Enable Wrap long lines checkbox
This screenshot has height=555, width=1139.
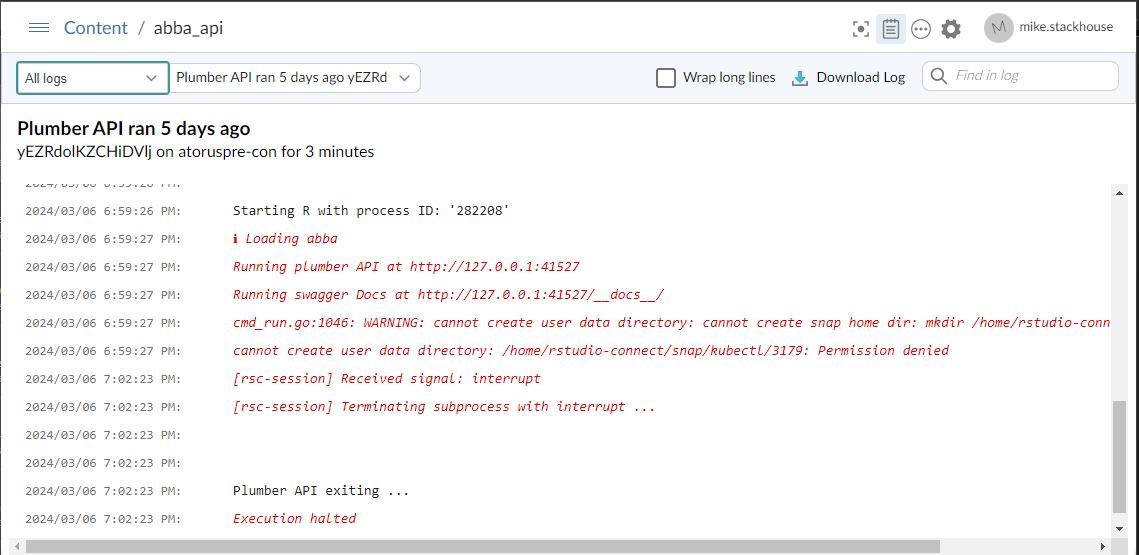(x=666, y=78)
